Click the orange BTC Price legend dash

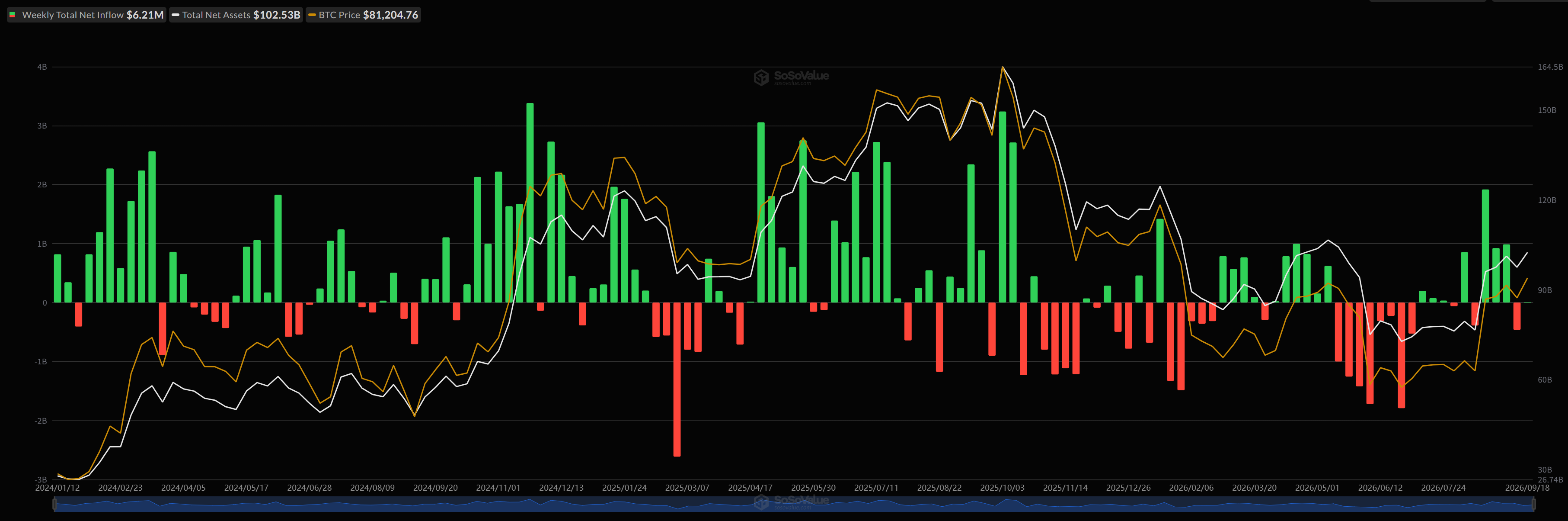tap(312, 15)
